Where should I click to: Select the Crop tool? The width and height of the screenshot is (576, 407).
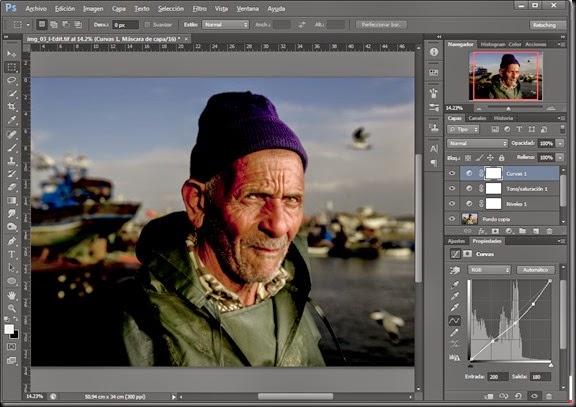click(x=12, y=107)
